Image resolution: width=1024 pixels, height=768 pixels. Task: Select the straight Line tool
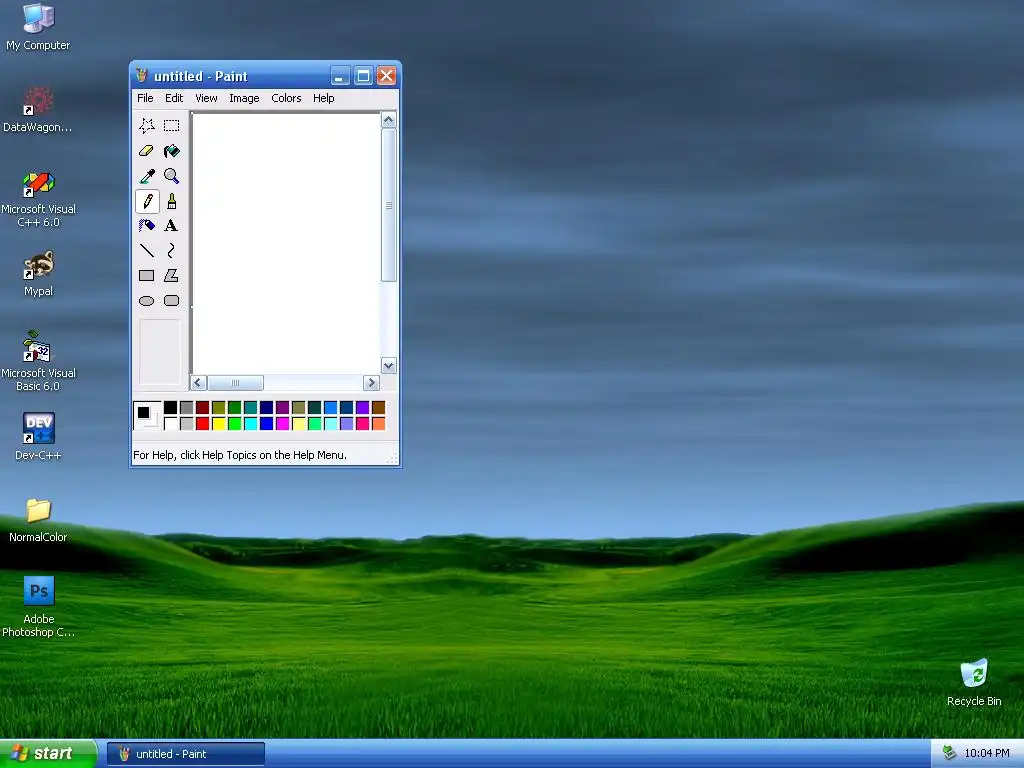click(x=147, y=251)
